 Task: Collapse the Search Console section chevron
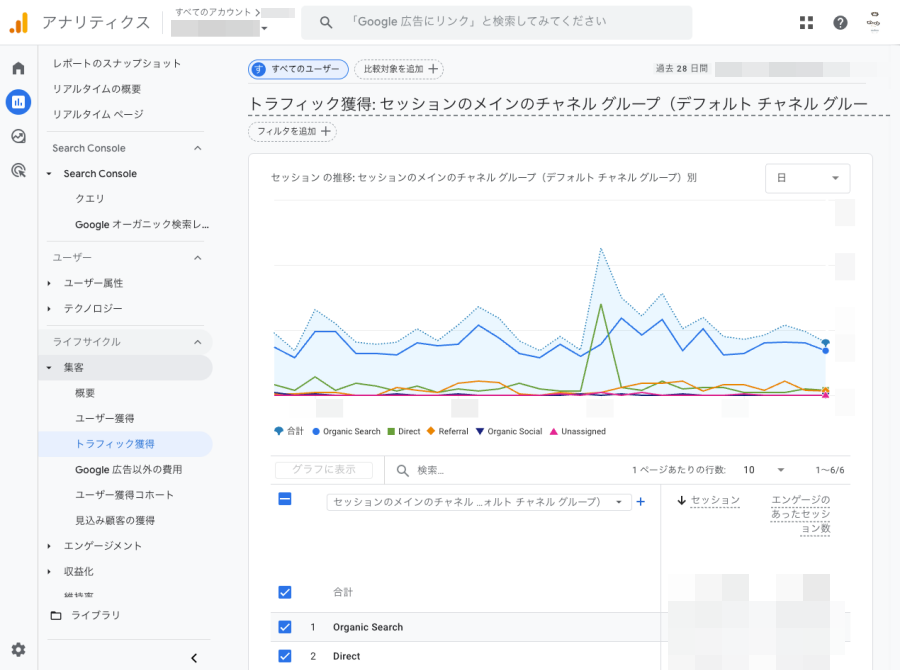pyautogui.click(x=197, y=148)
